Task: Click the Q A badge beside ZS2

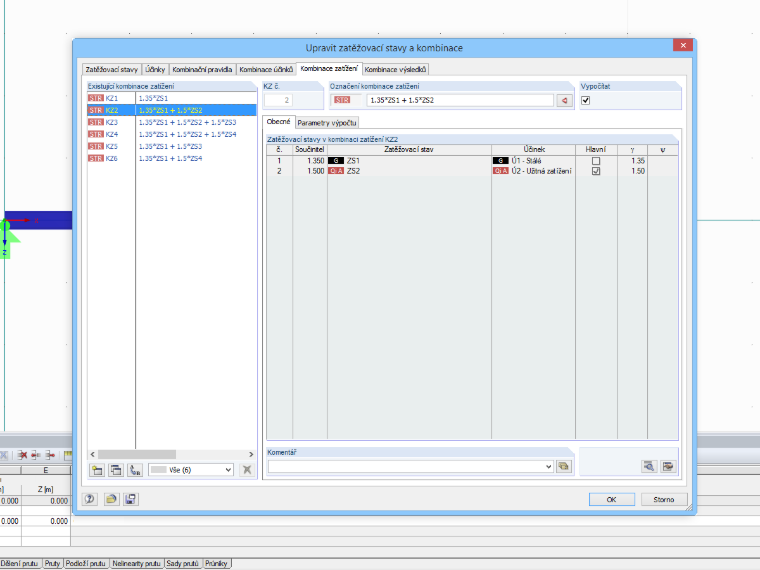Action: (336, 171)
